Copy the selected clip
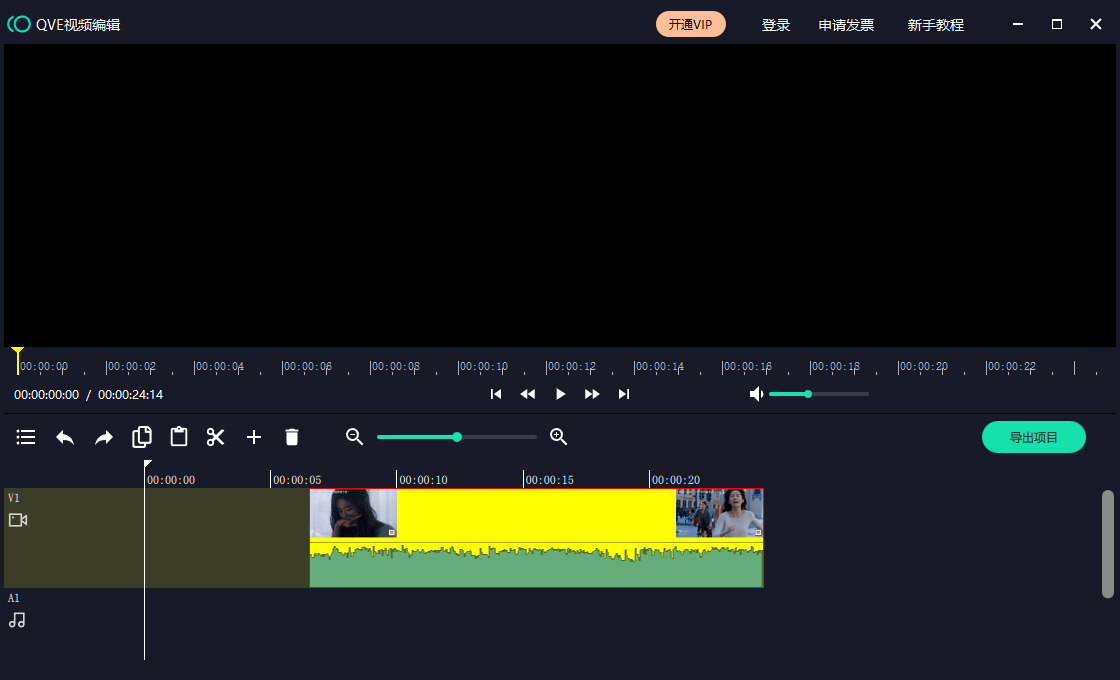 coord(142,437)
